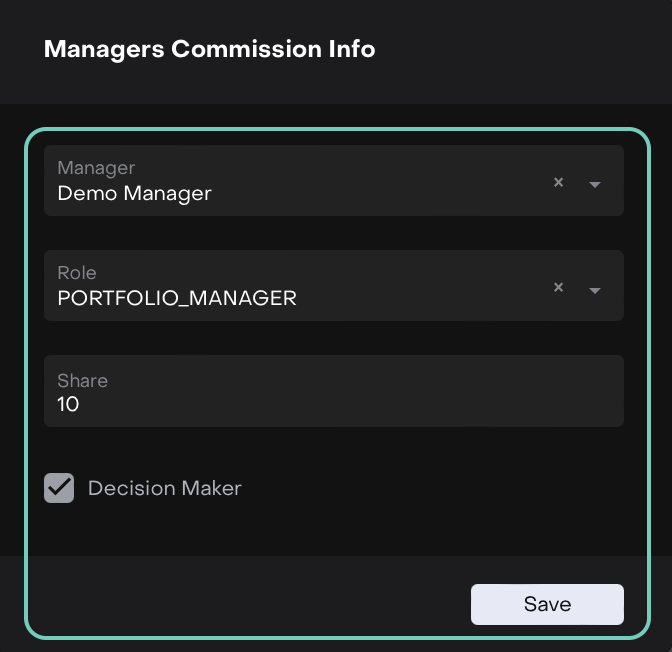Place cursor at Share value 10
The width and height of the screenshot is (672, 652).
pos(68,405)
